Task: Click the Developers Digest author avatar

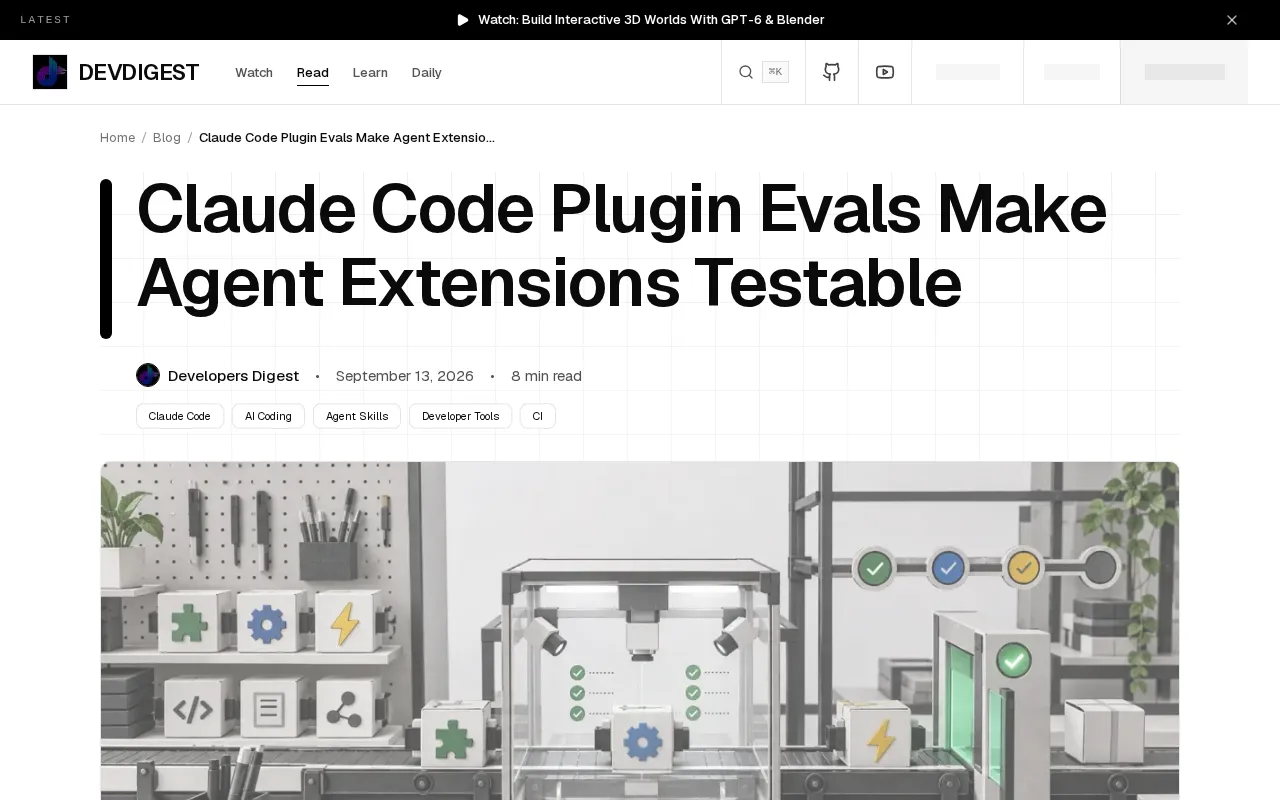Action: [x=148, y=375]
